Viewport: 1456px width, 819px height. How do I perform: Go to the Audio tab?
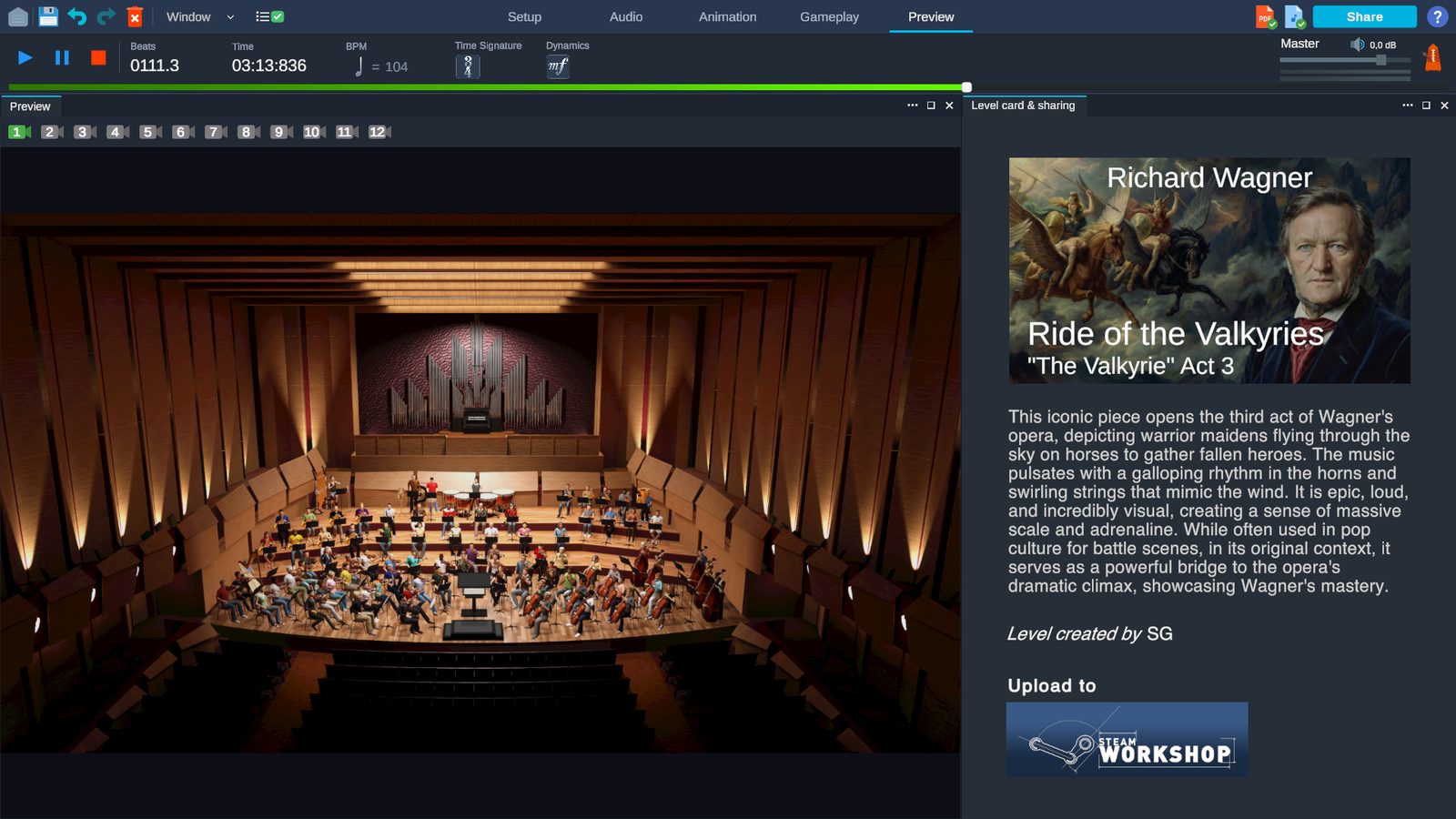626,16
